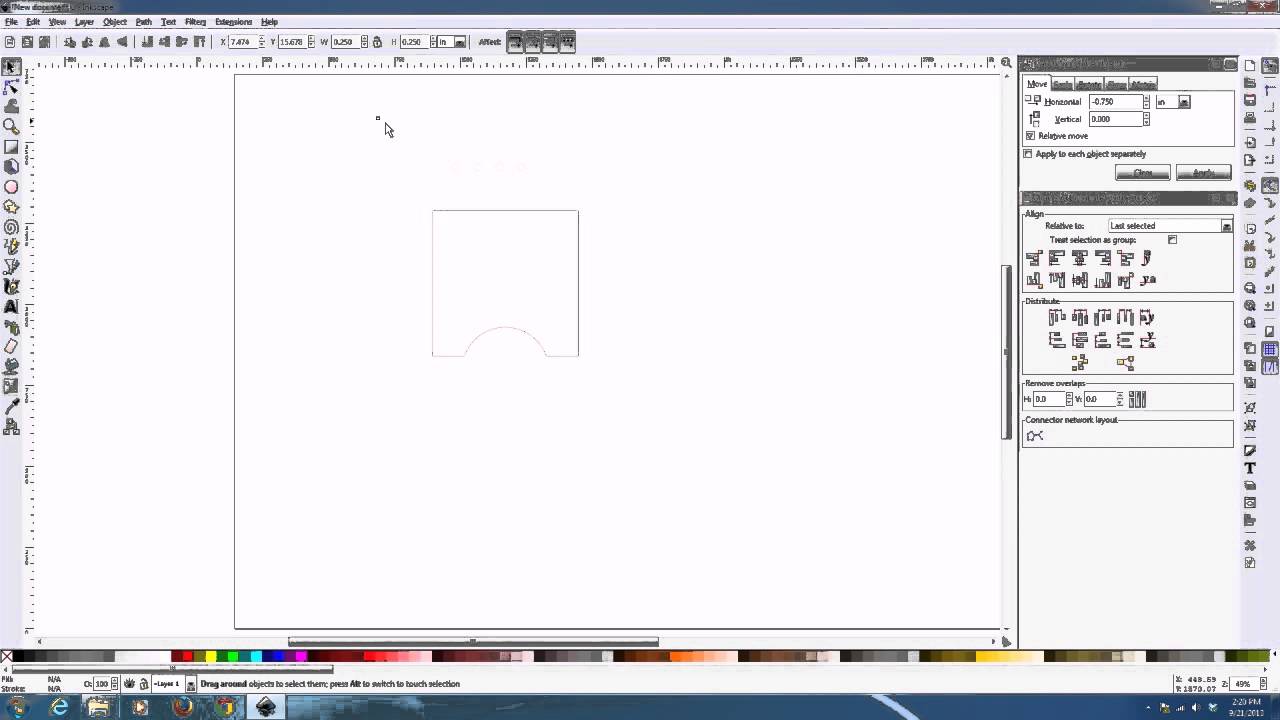Screen dimensions: 1280x720
Task: Select the Spiral tool
Action: (x=11, y=227)
